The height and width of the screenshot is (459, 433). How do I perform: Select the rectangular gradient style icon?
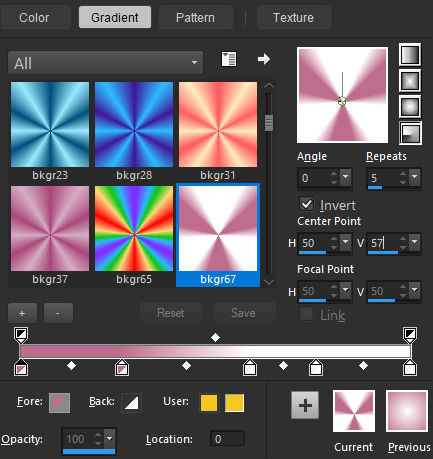[x=410, y=80]
